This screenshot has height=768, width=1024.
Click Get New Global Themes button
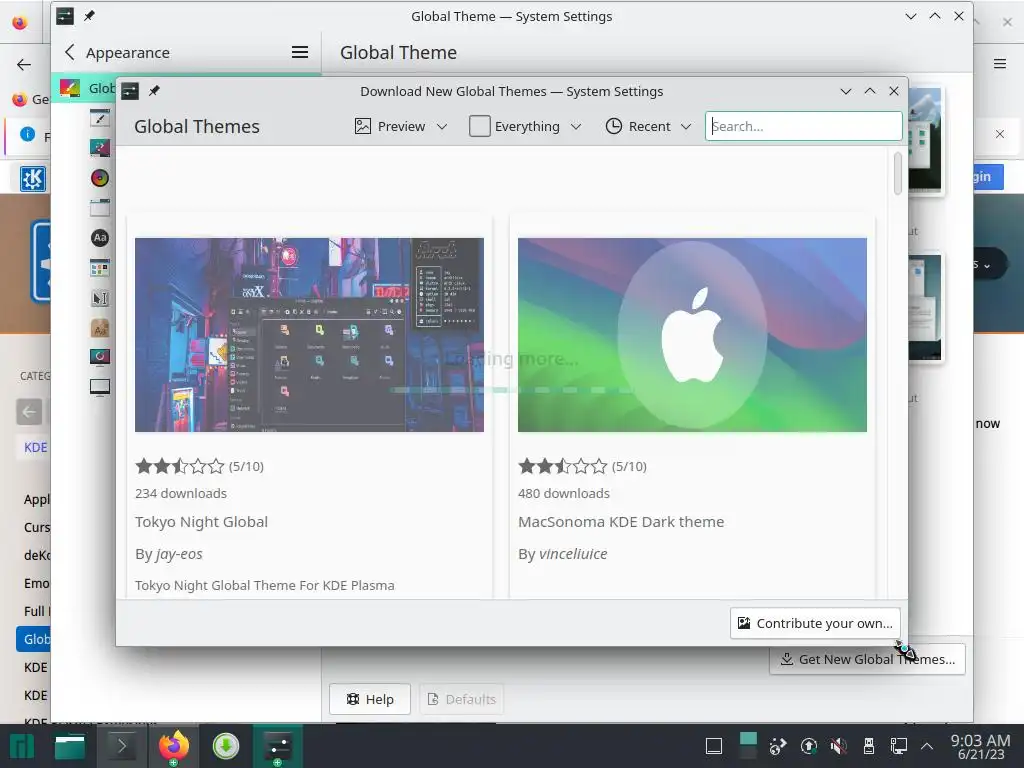point(867,660)
